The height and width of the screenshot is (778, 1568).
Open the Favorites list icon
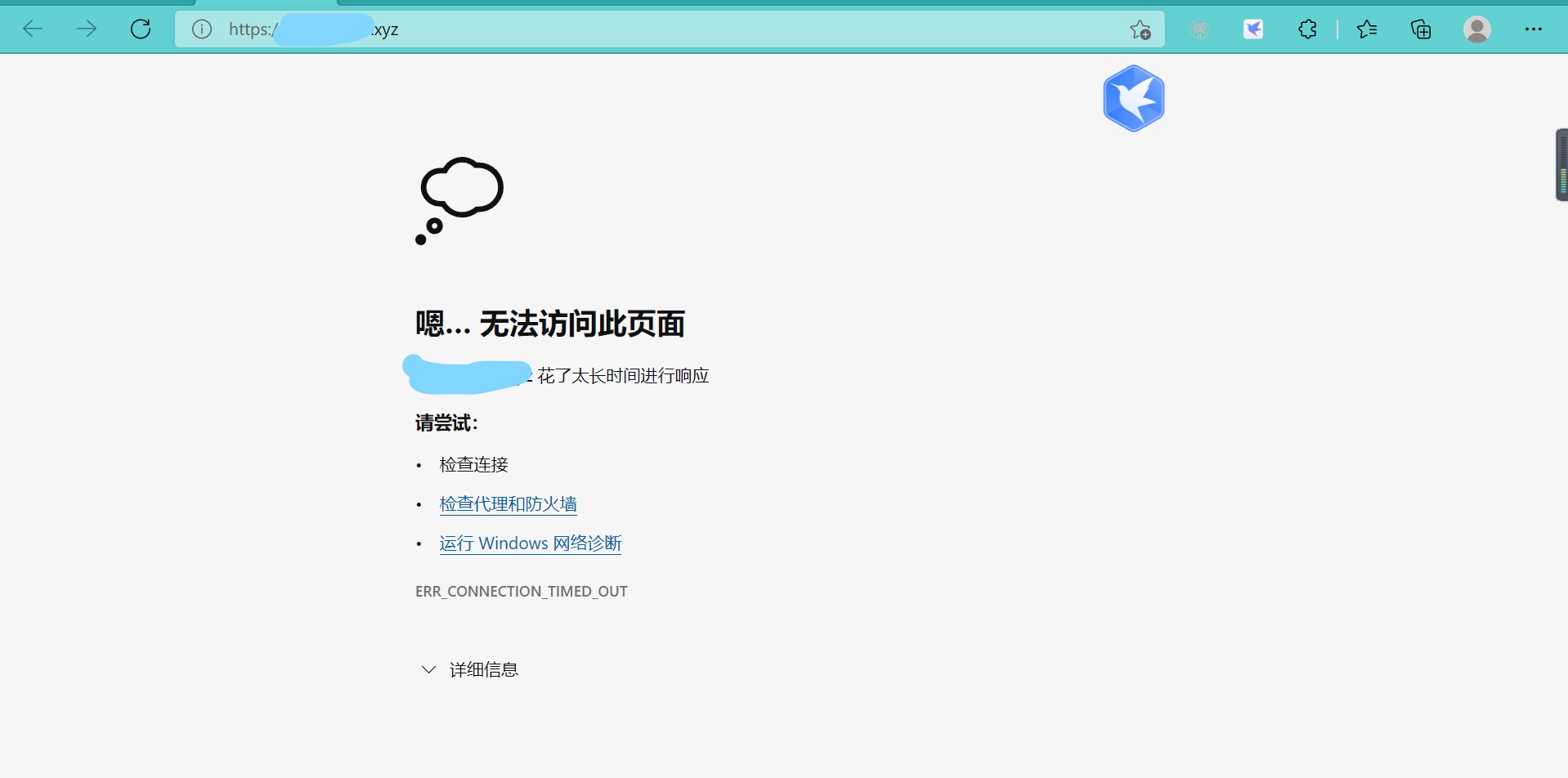tap(1367, 30)
